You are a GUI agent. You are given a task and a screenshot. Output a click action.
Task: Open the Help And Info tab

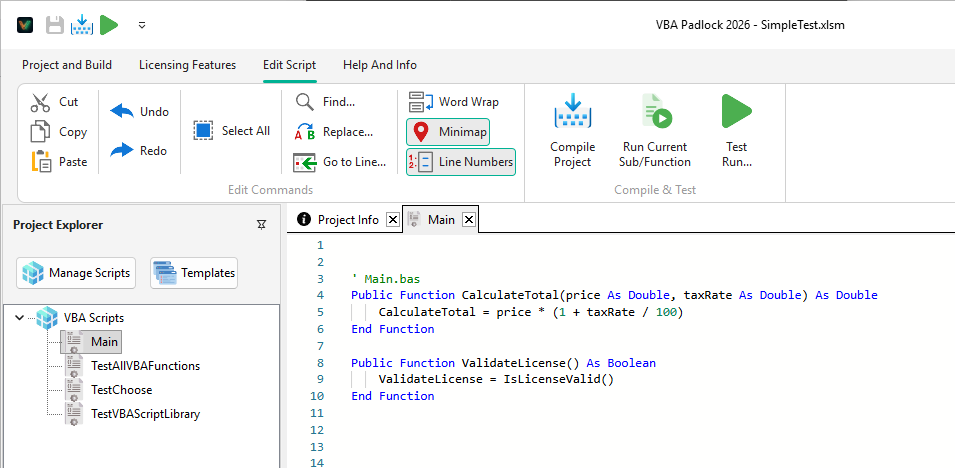click(x=380, y=65)
